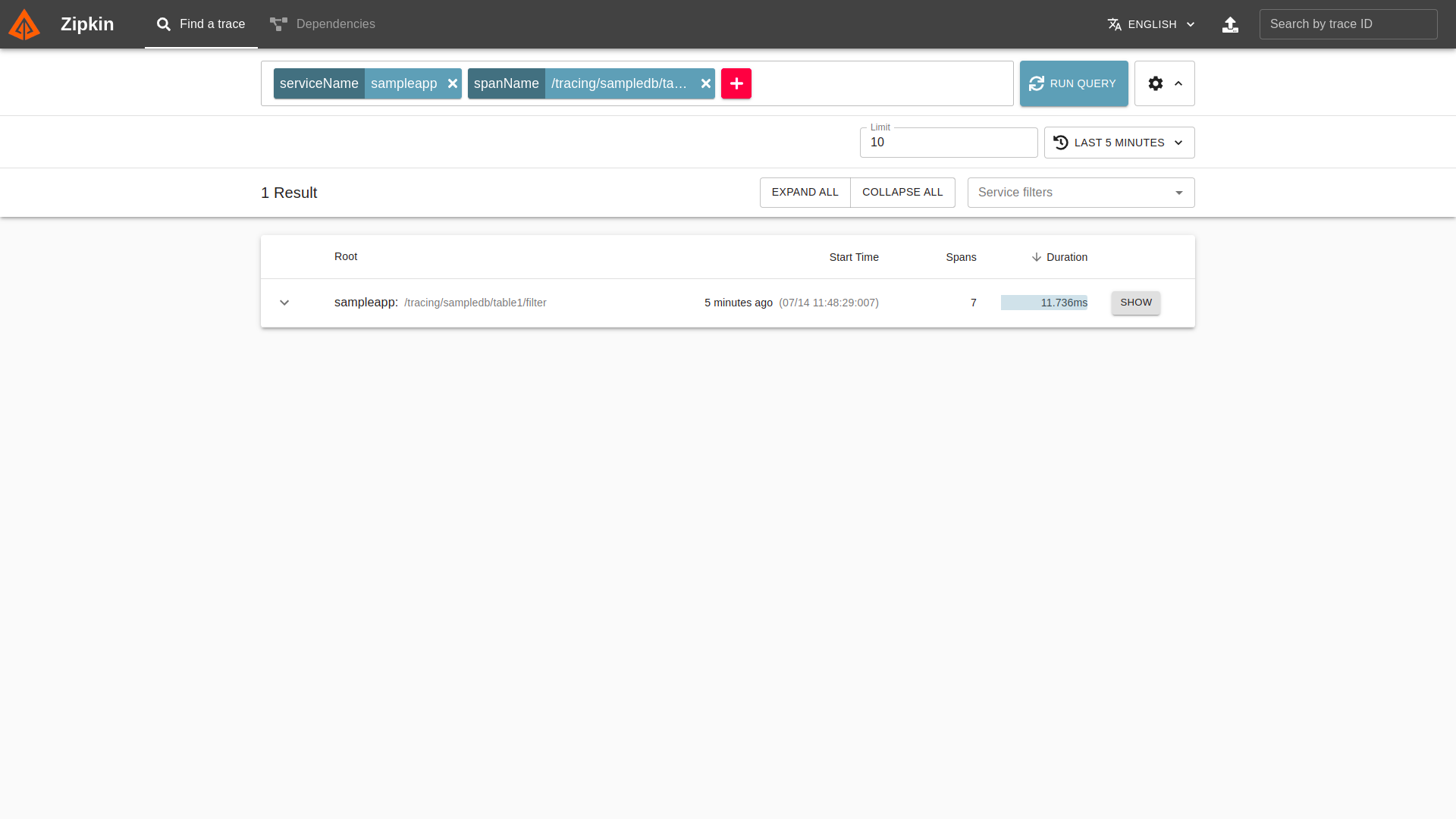Screen dimensions: 1456x819
Task: Focus the Search by trace ID field
Action: click(1348, 24)
